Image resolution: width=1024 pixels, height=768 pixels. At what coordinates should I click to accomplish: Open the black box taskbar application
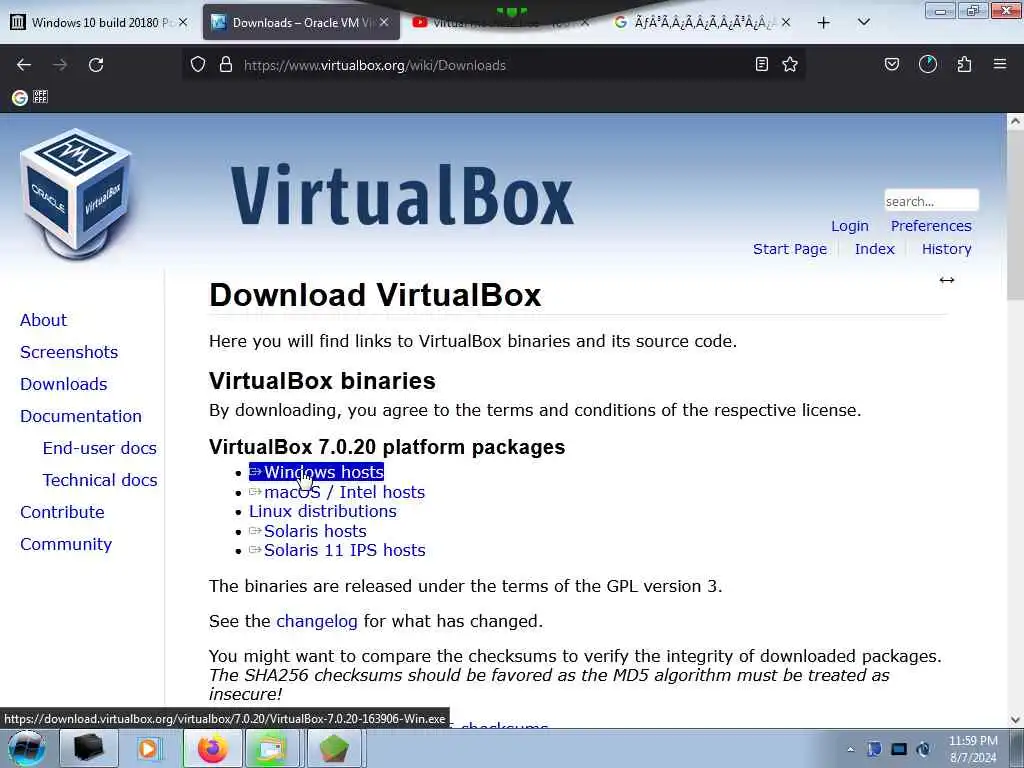pos(89,748)
